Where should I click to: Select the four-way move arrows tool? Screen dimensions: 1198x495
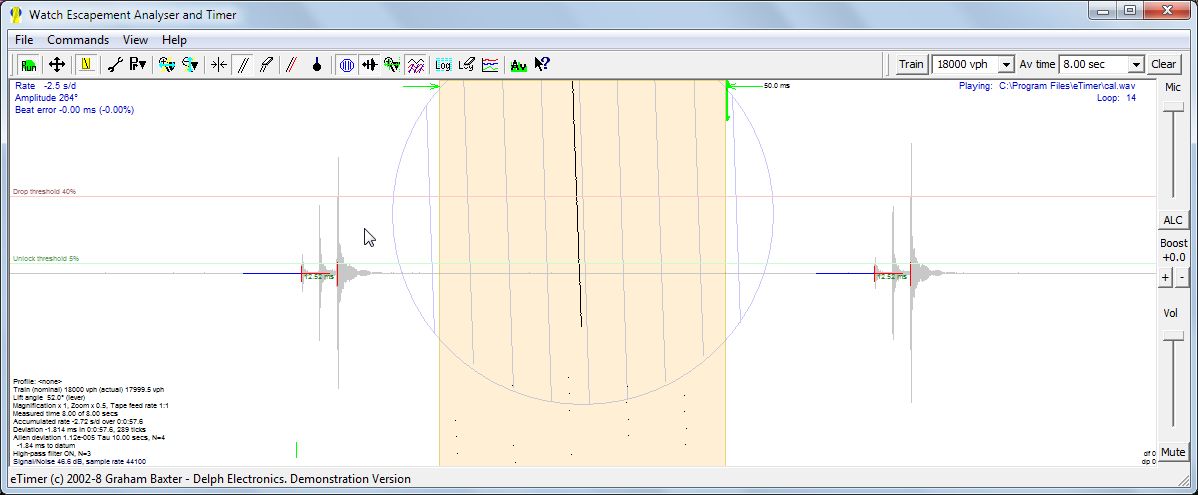click(56, 65)
